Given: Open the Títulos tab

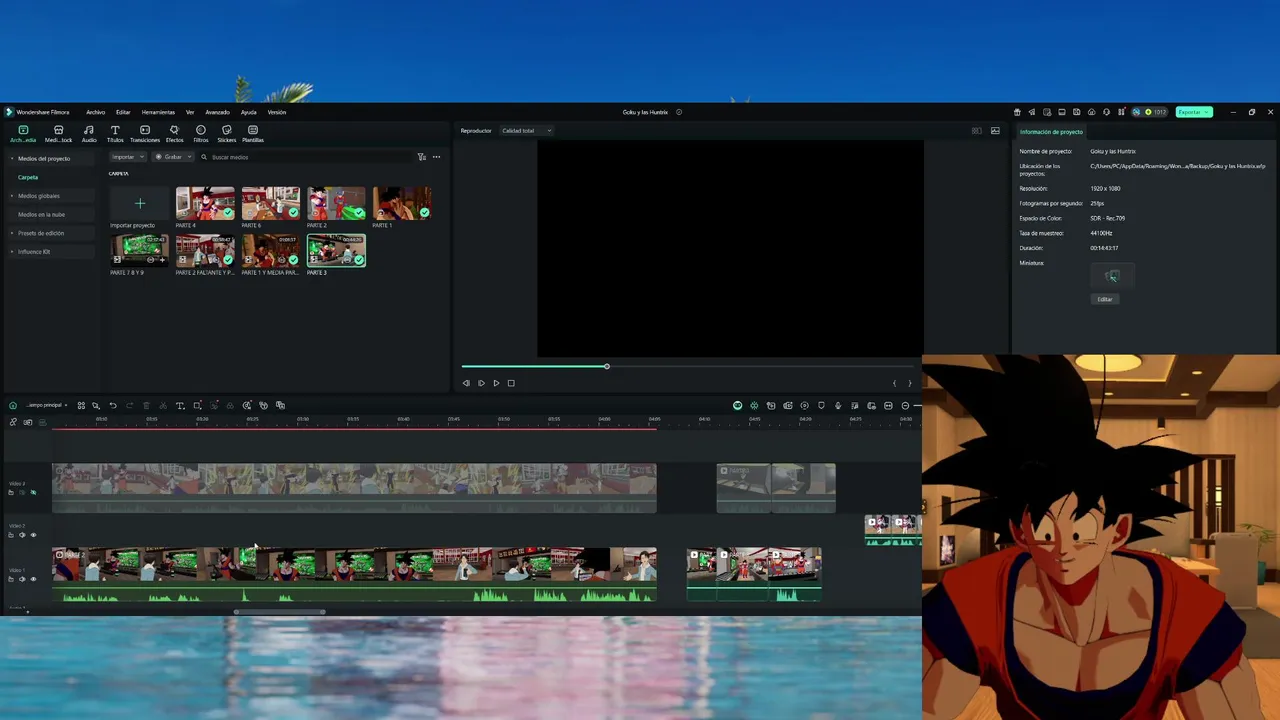Looking at the screenshot, I should click(x=115, y=134).
